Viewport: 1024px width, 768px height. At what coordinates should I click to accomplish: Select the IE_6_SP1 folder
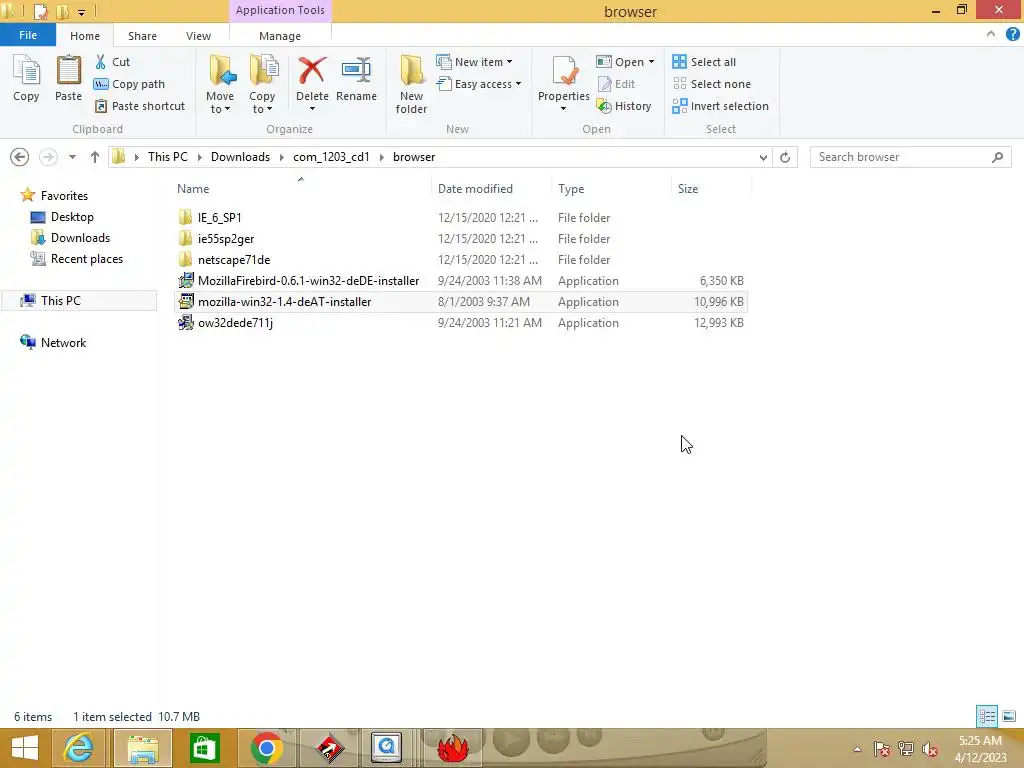tap(219, 218)
